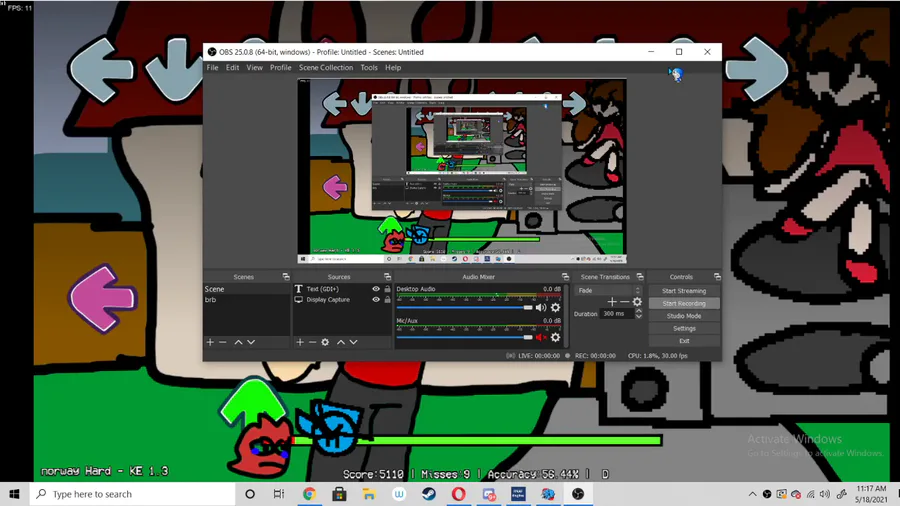Select the 'brb' scene entry

(247, 299)
